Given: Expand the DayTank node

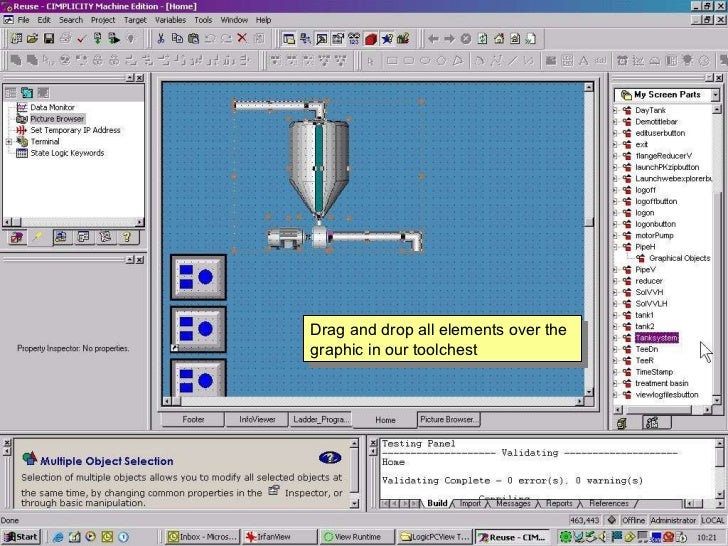Looking at the screenshot, I should click(x=615, y=110).
